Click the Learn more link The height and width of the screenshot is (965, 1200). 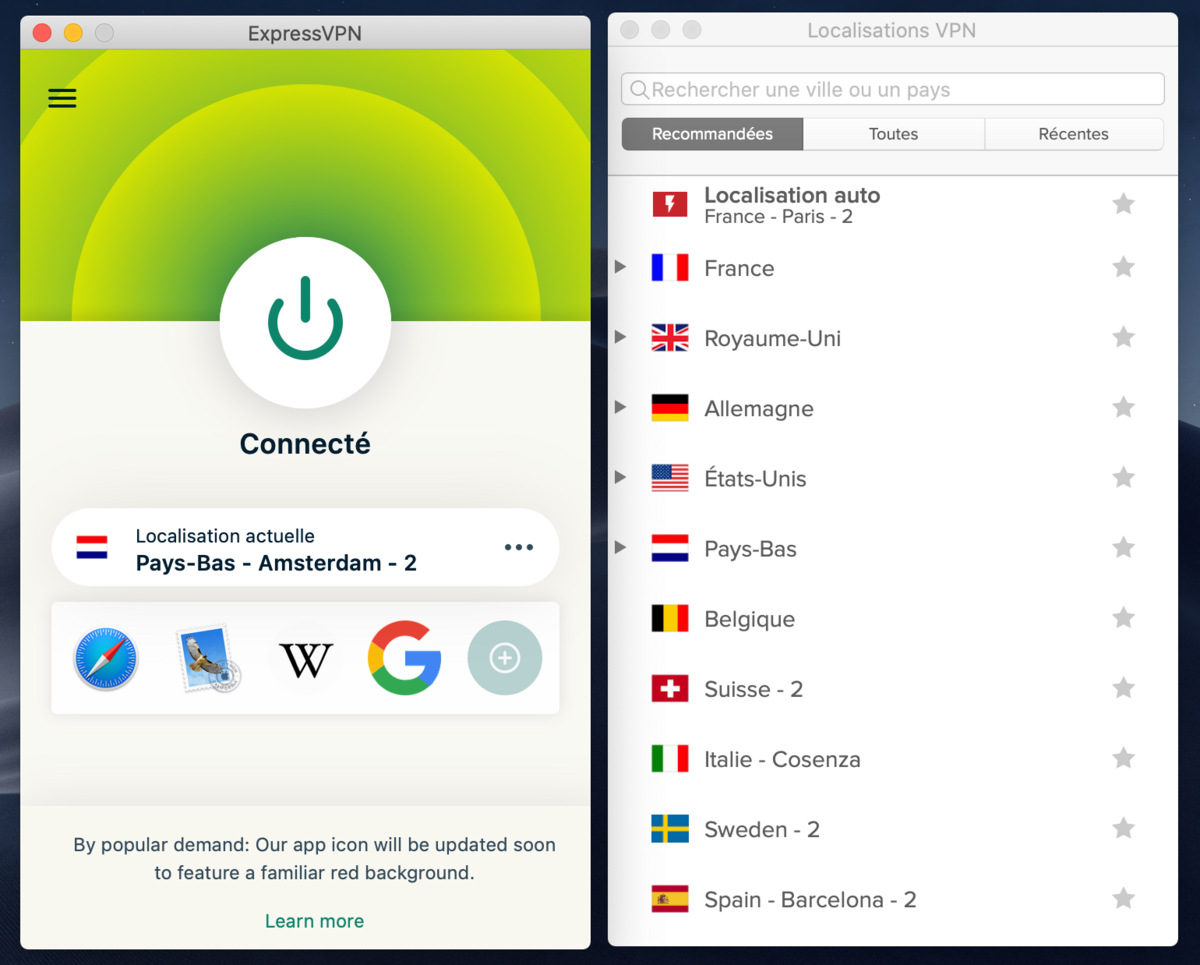coord(314,921)
